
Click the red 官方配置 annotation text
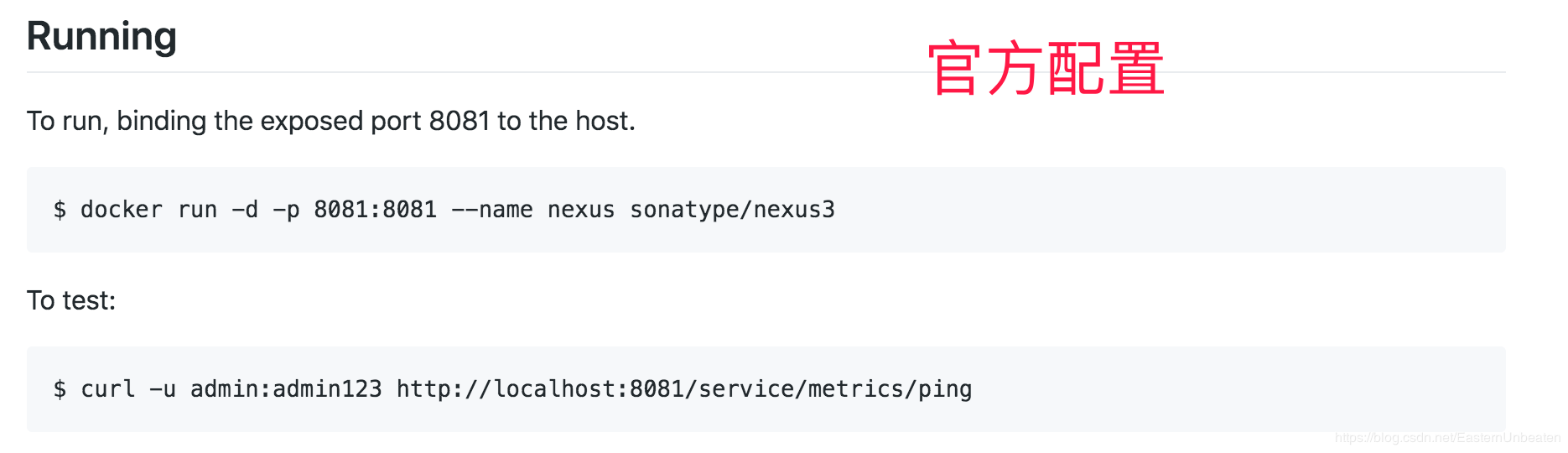coord(1046,69)
